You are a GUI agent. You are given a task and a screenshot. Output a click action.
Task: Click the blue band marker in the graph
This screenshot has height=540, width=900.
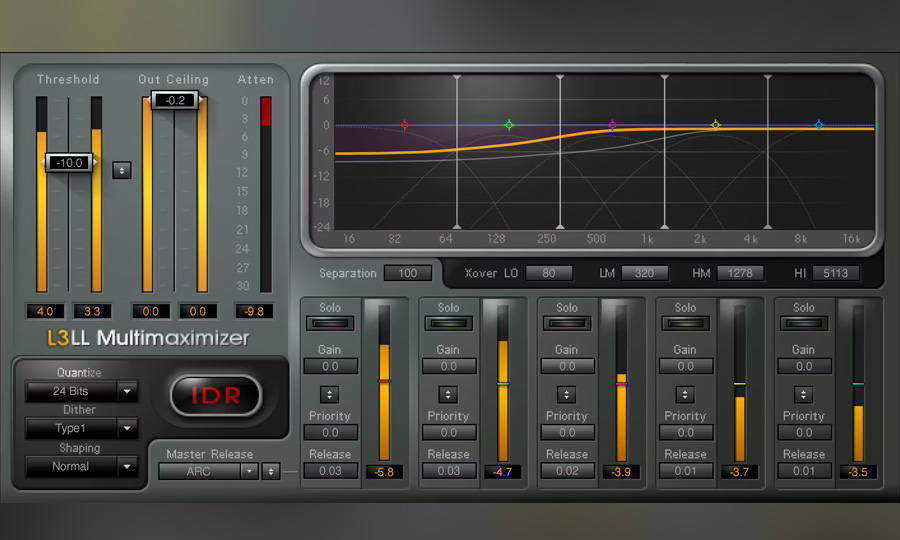tap(818, 125)
